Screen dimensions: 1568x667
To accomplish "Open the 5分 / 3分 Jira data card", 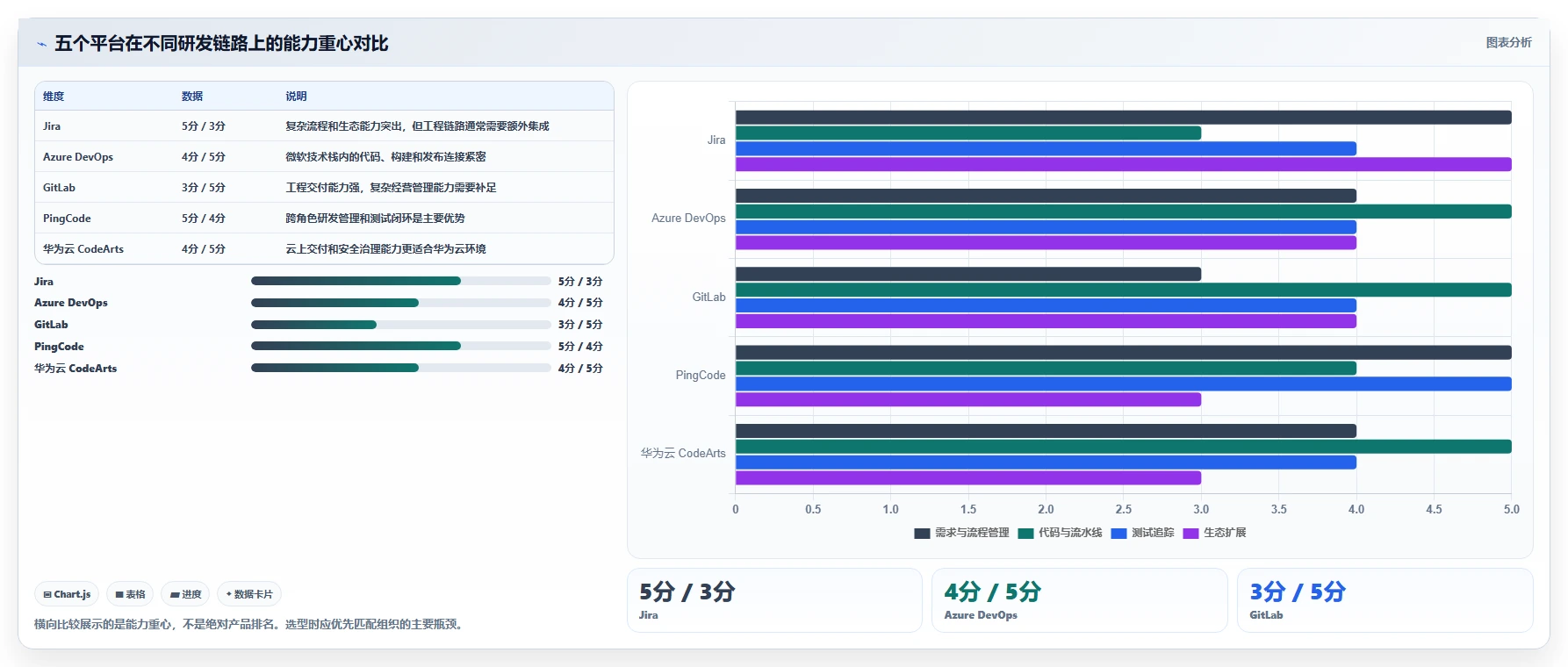I will click(x=774, y=600).
